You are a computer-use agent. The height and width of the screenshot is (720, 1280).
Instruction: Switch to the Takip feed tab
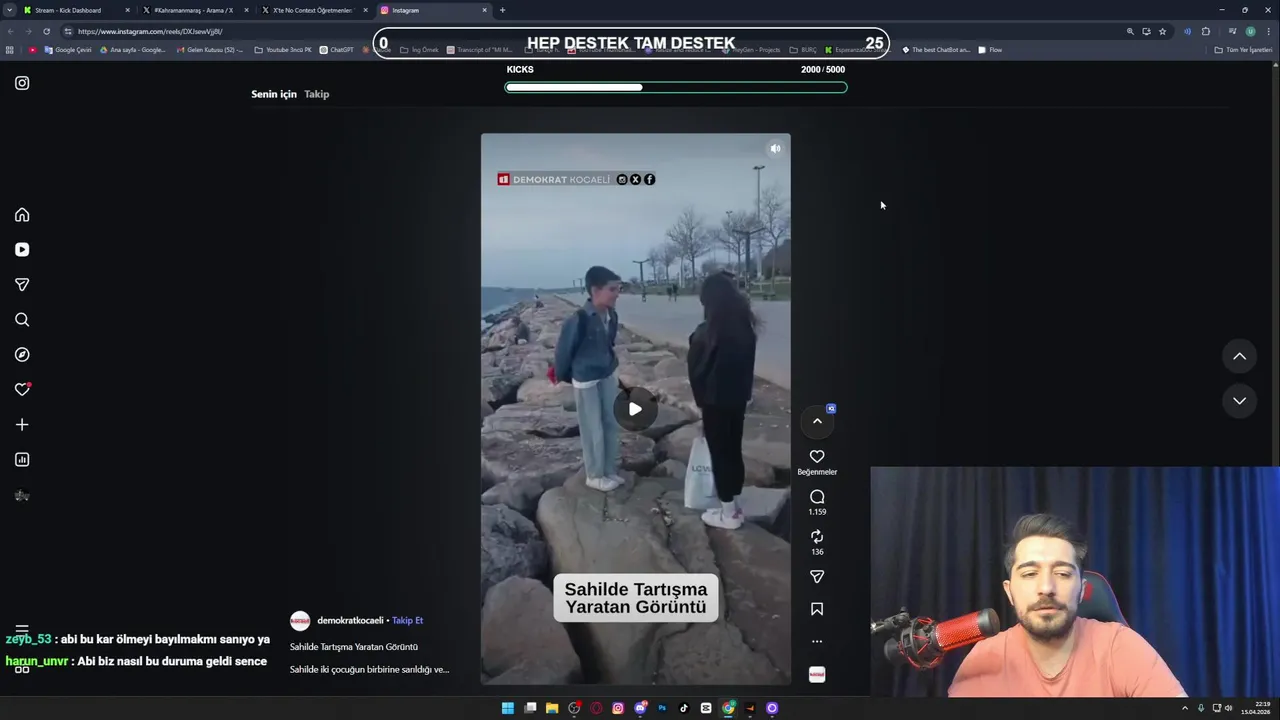(x=317, y=94)
